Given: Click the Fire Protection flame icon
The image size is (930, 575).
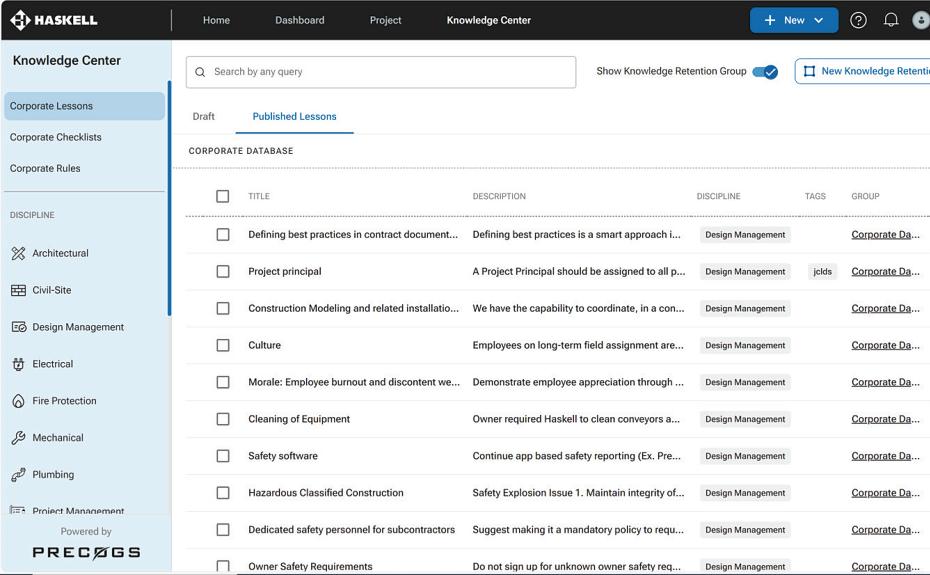Looking at the screenshot, I should (x=18, y=401).
